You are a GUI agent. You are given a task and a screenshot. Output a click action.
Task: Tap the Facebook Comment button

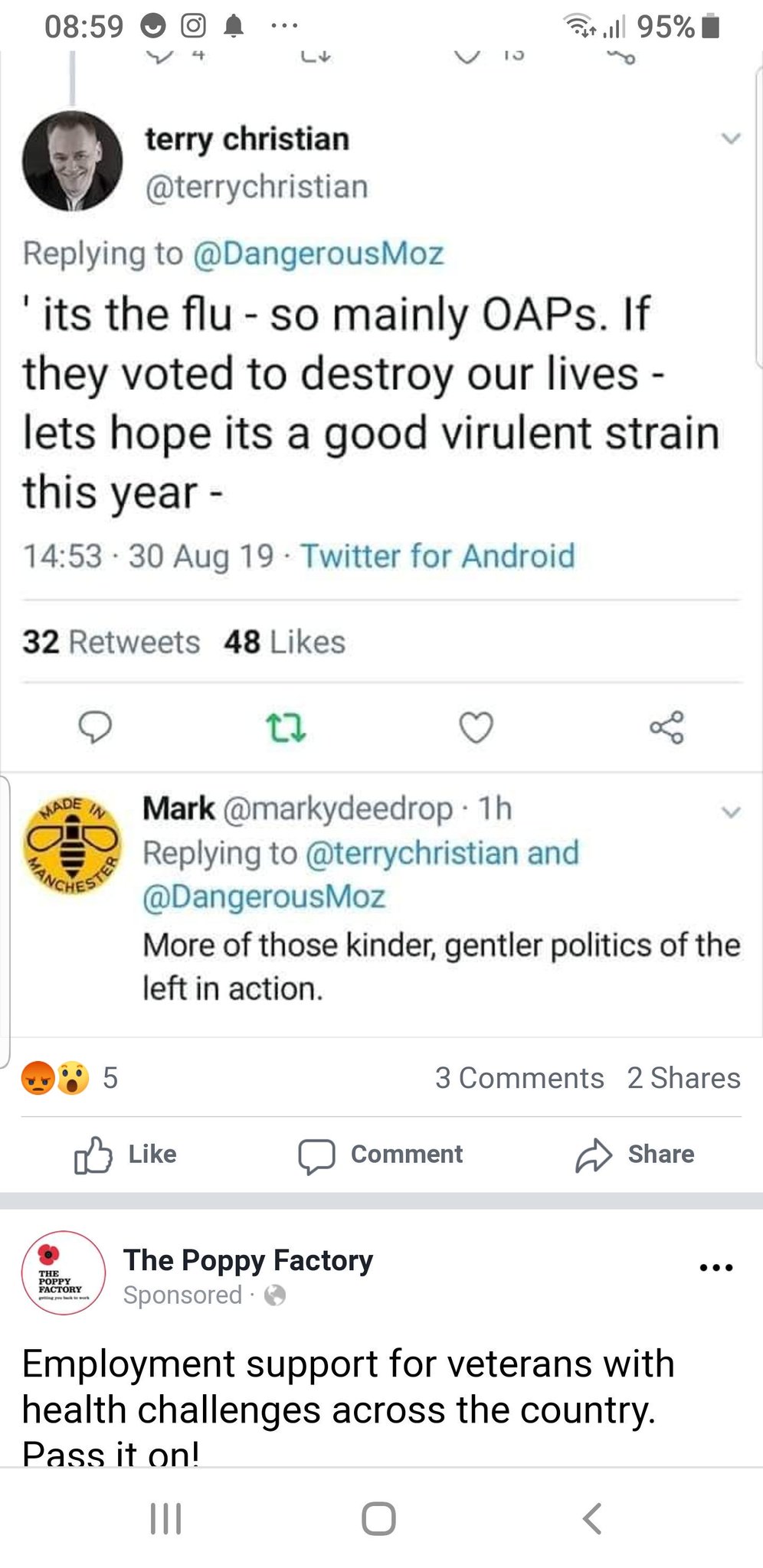pyautogui.click(x=381, y=1155)
